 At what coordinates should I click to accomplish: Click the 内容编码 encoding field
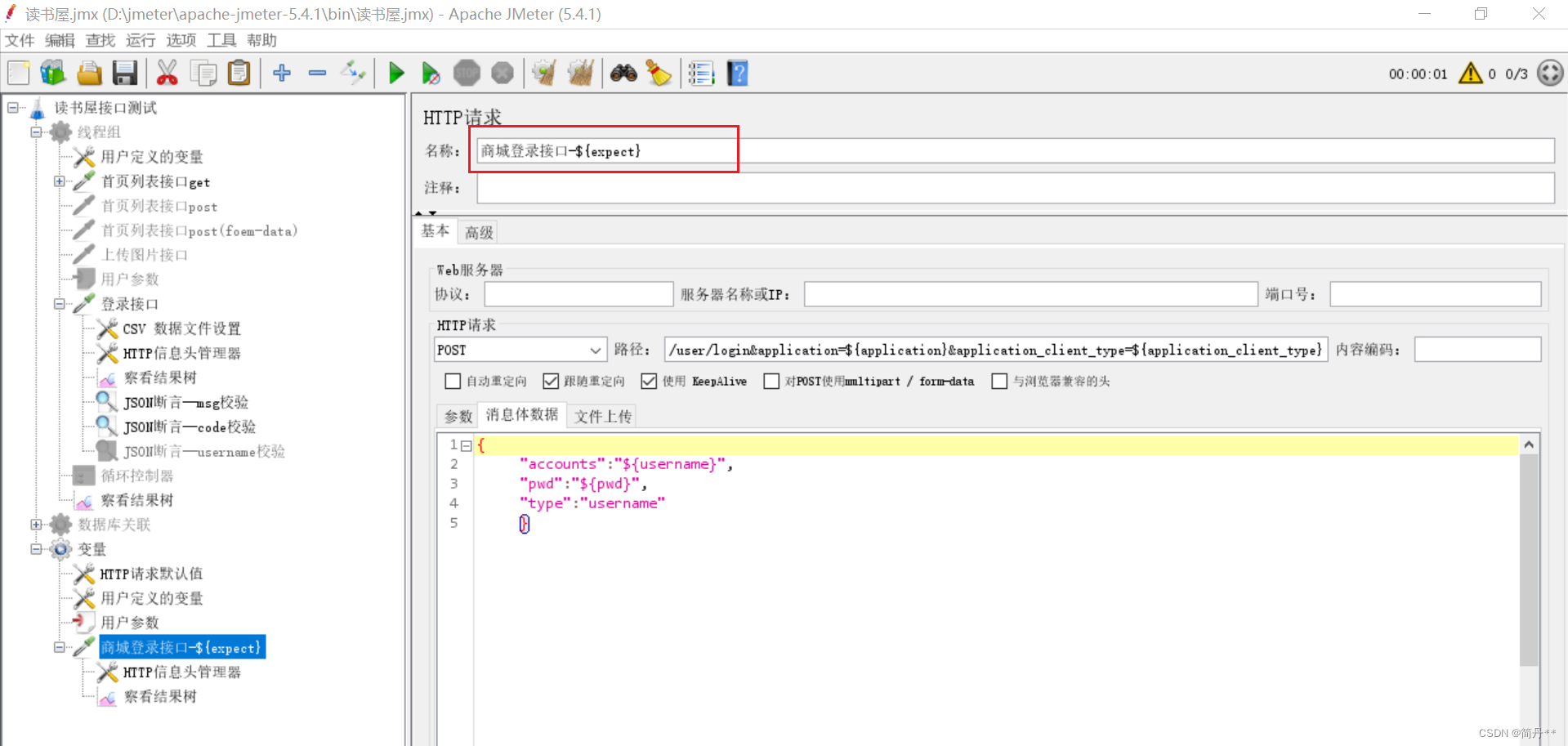pos(1477,350)
